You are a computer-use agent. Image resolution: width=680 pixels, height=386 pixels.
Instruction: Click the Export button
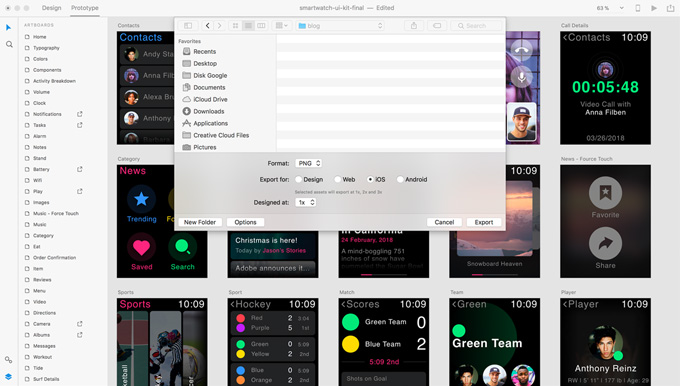484,222
